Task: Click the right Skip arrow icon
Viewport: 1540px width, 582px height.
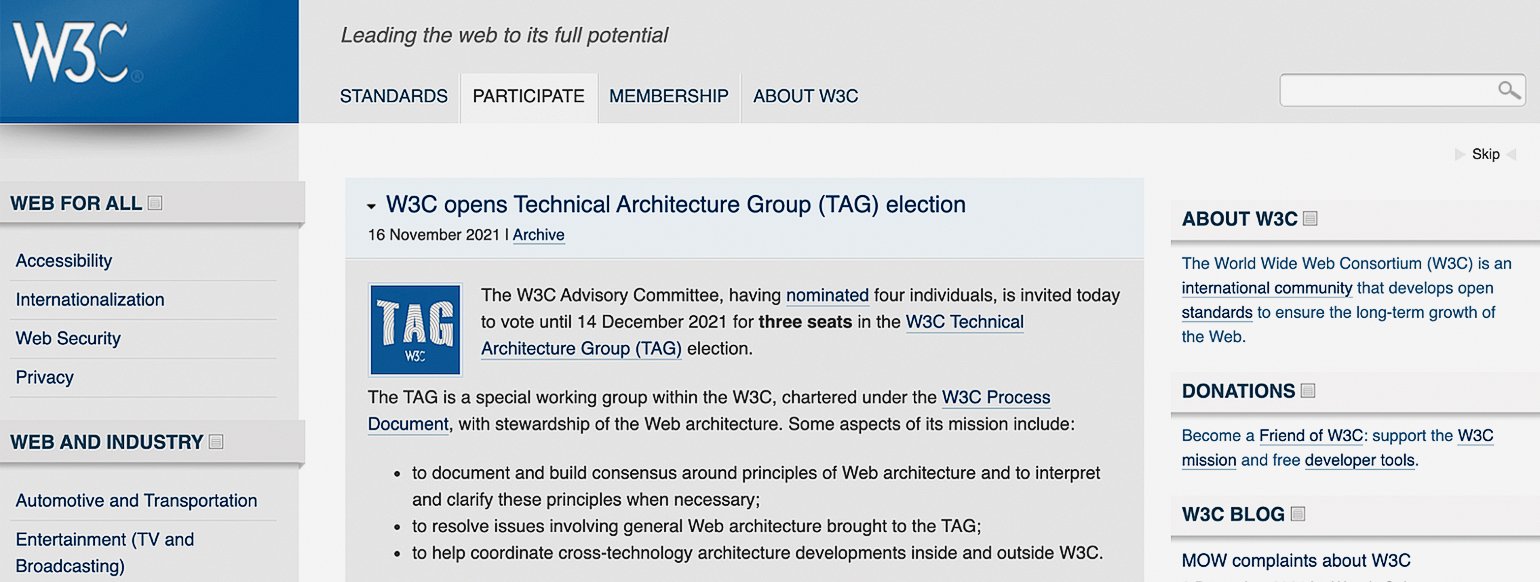Action: [x=1511, y=154]
